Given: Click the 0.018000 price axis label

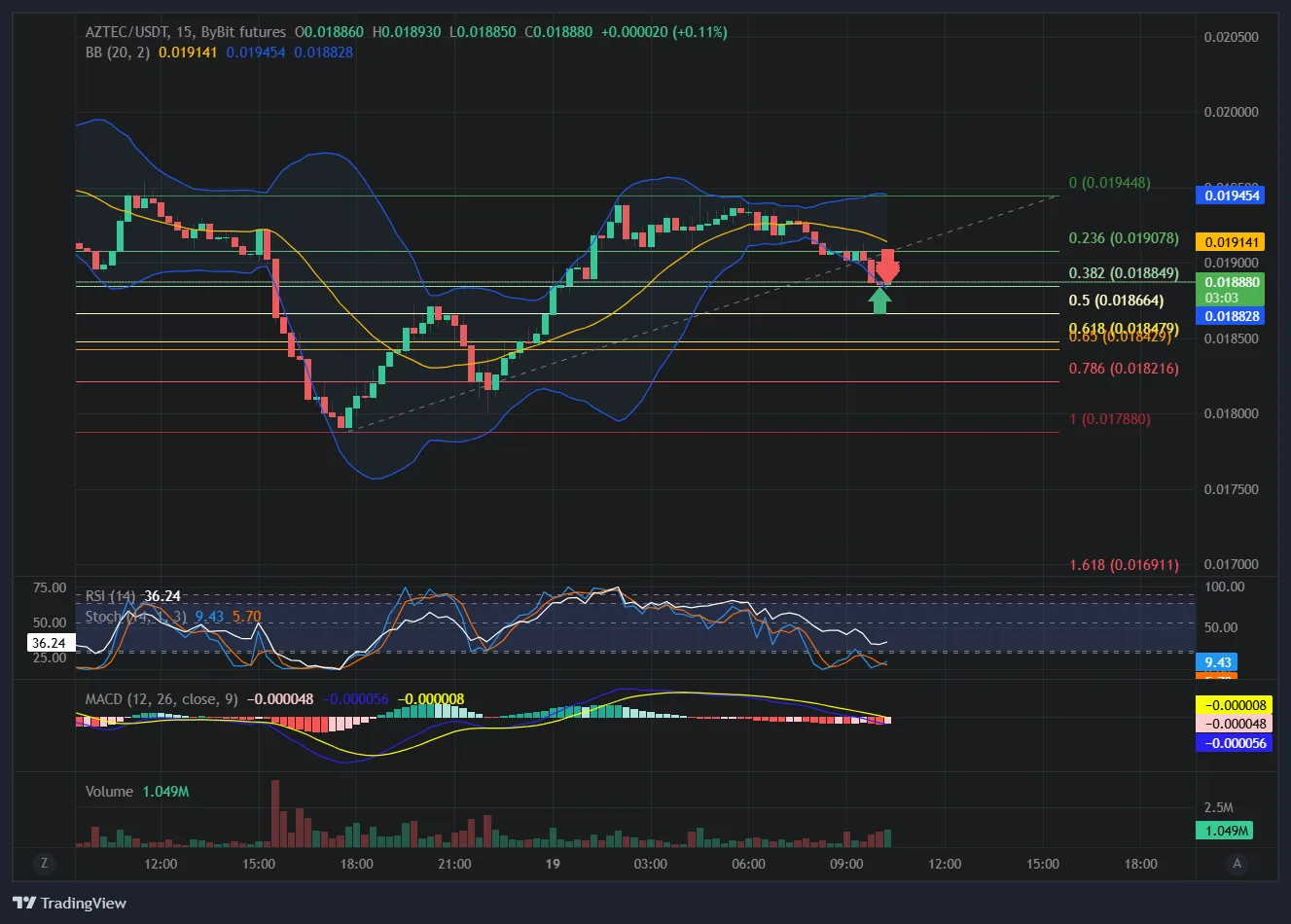Looking at the screenshot, I should tap(1232, 413).
